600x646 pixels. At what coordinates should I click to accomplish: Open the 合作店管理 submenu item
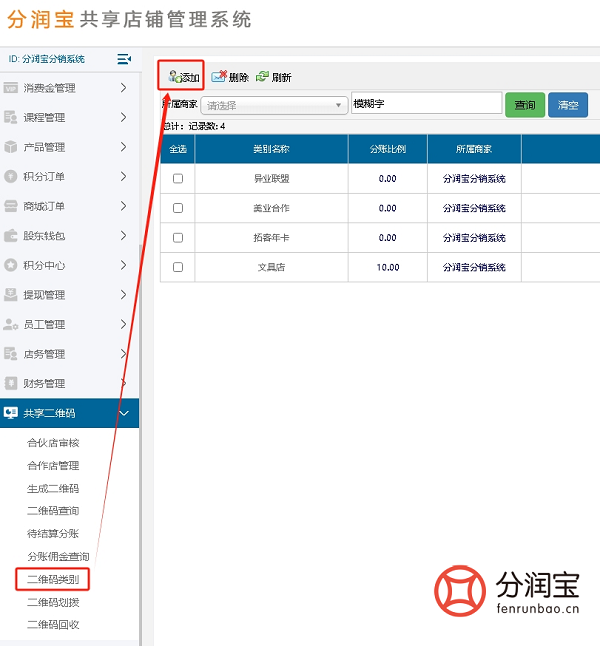coord(53,466)
